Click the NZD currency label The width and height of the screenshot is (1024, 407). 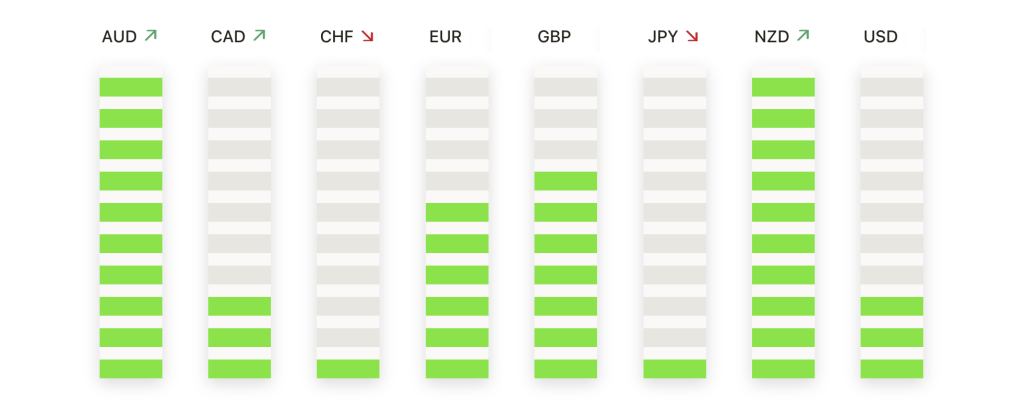tap(771, 37)
